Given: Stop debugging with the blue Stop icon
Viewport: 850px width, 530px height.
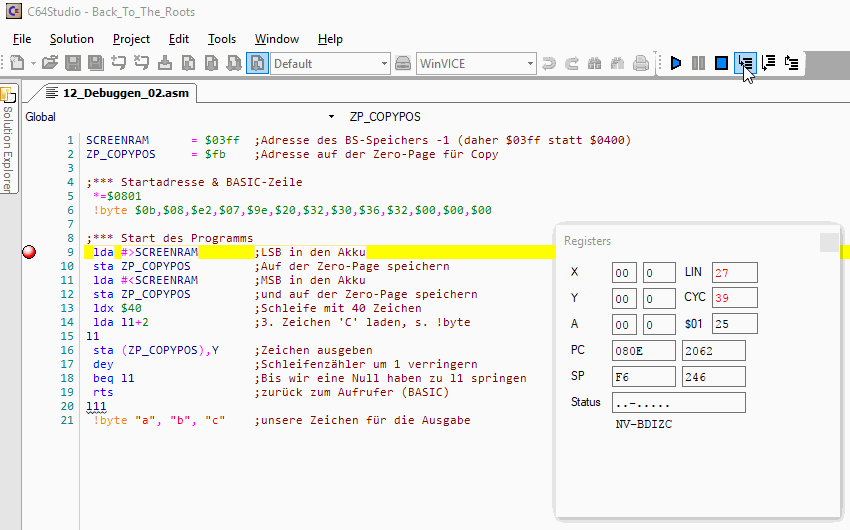Looking at the screenshot, I should pyautogui.click(x=721, y=63).
